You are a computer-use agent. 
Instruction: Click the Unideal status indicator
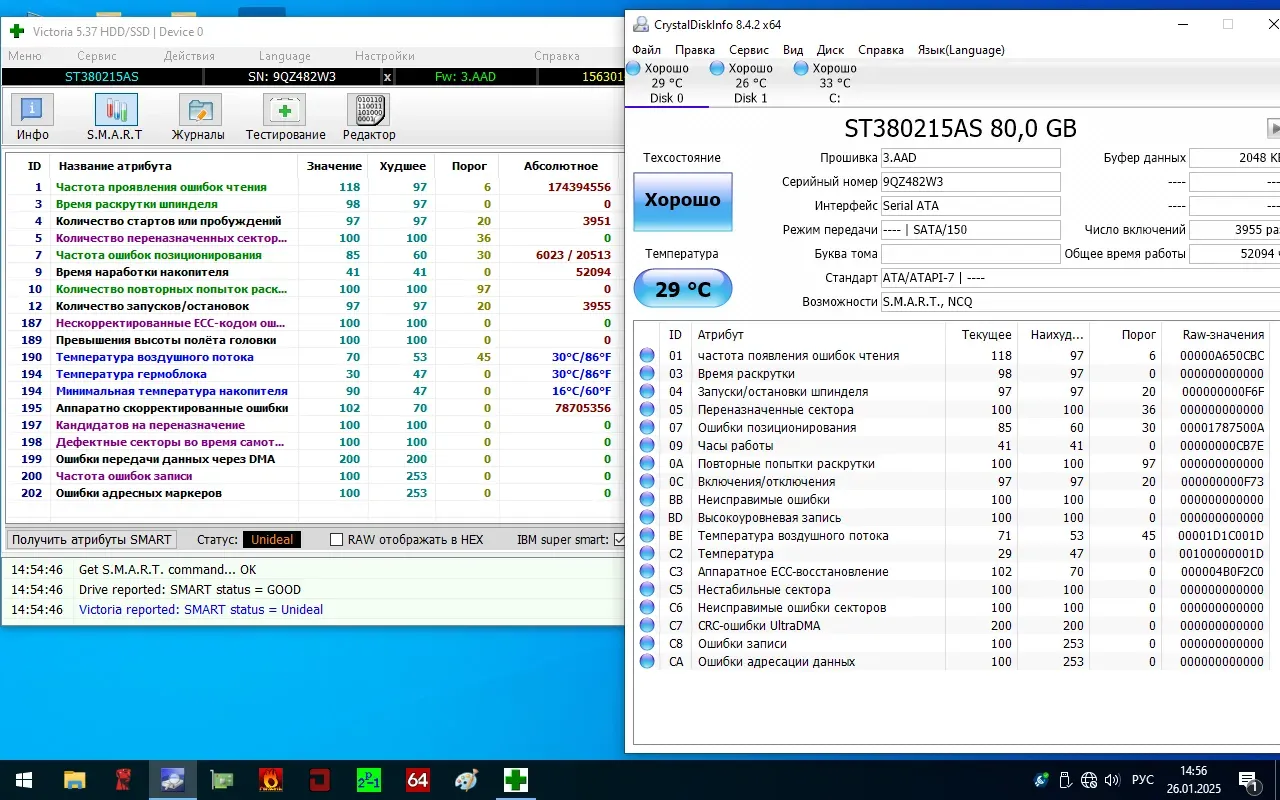[272, 540]
